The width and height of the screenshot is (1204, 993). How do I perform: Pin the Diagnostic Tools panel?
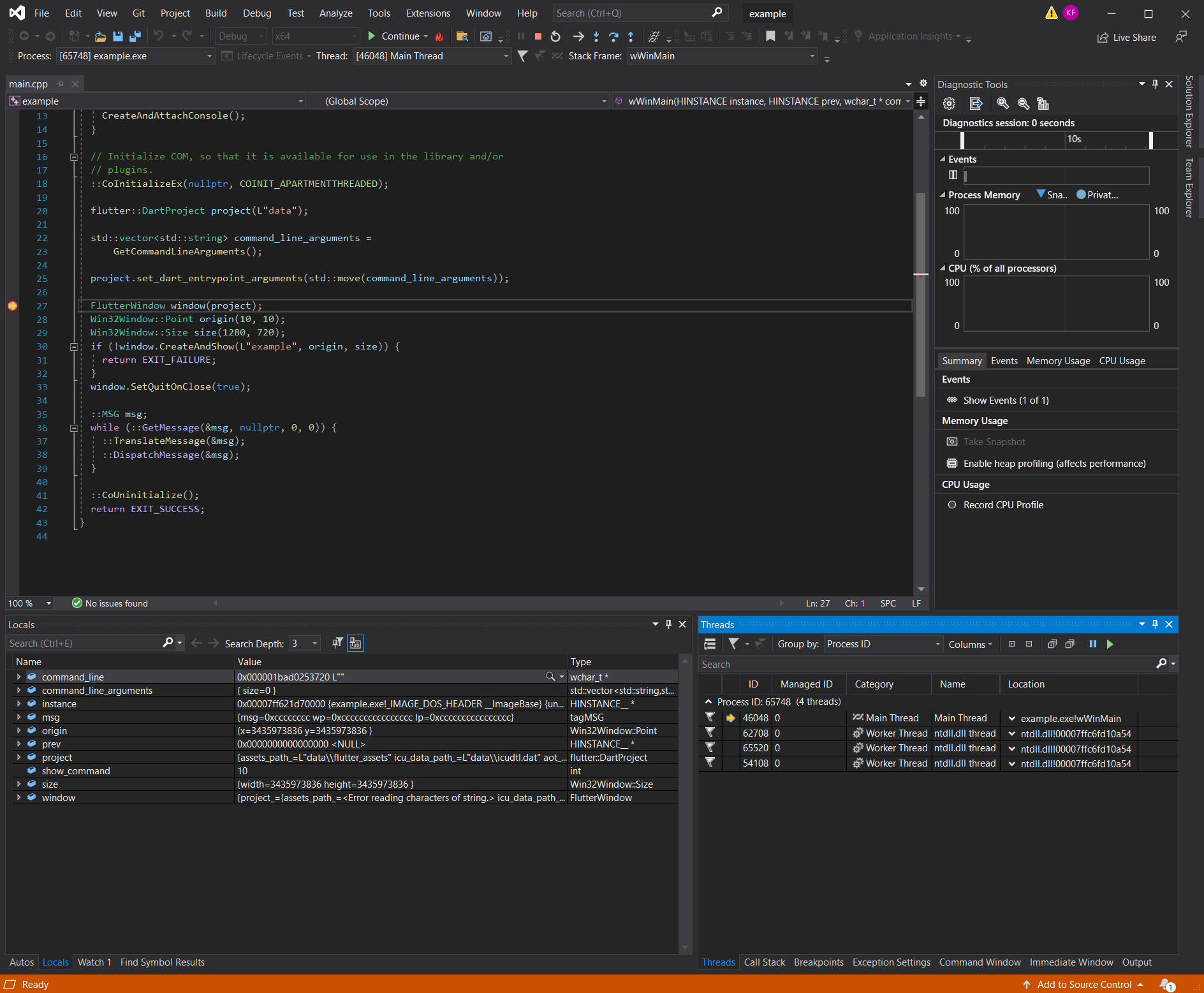1154,84
